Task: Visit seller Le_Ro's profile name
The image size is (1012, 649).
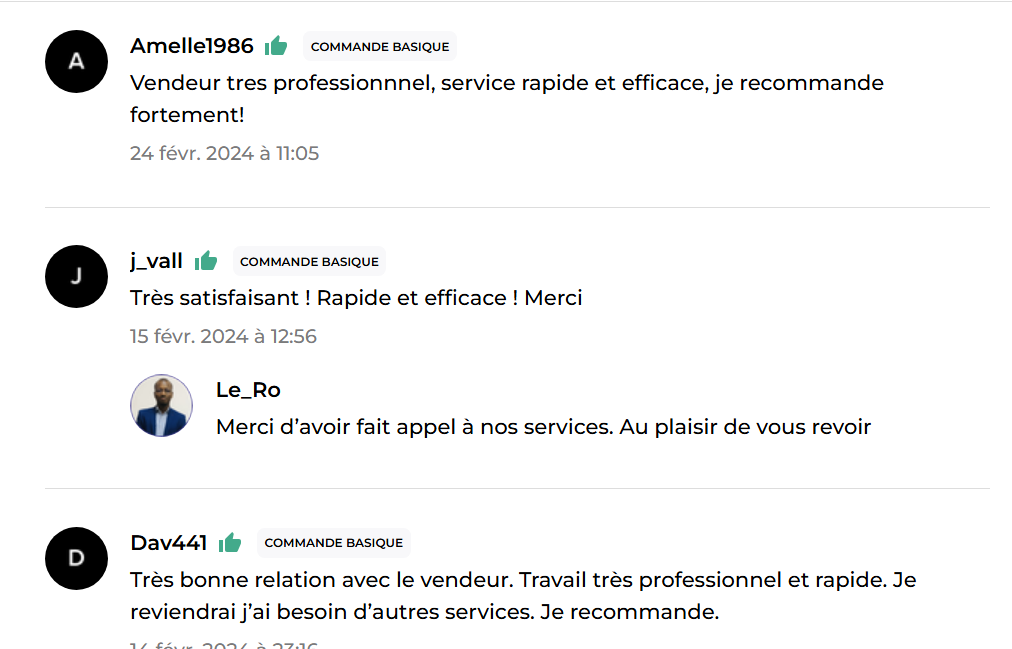Action: click(x=248, y=390)
